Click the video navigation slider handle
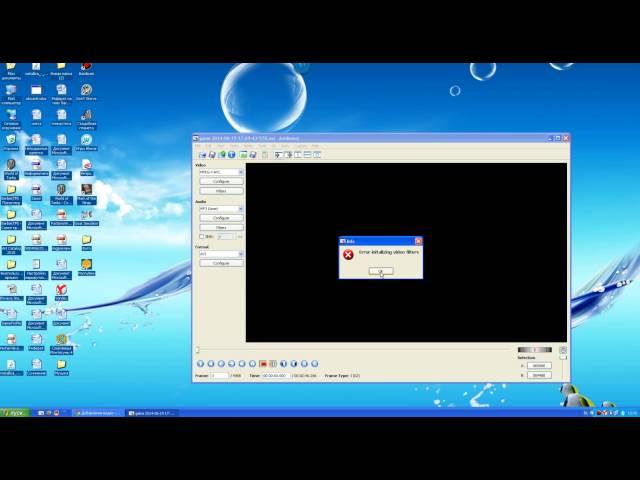This screenshot has width=640, height=480. click(198, 350)
